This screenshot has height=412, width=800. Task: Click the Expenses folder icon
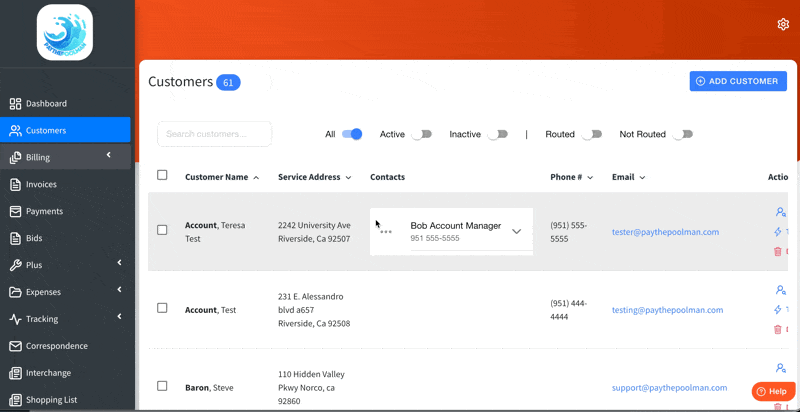(15, 292)
